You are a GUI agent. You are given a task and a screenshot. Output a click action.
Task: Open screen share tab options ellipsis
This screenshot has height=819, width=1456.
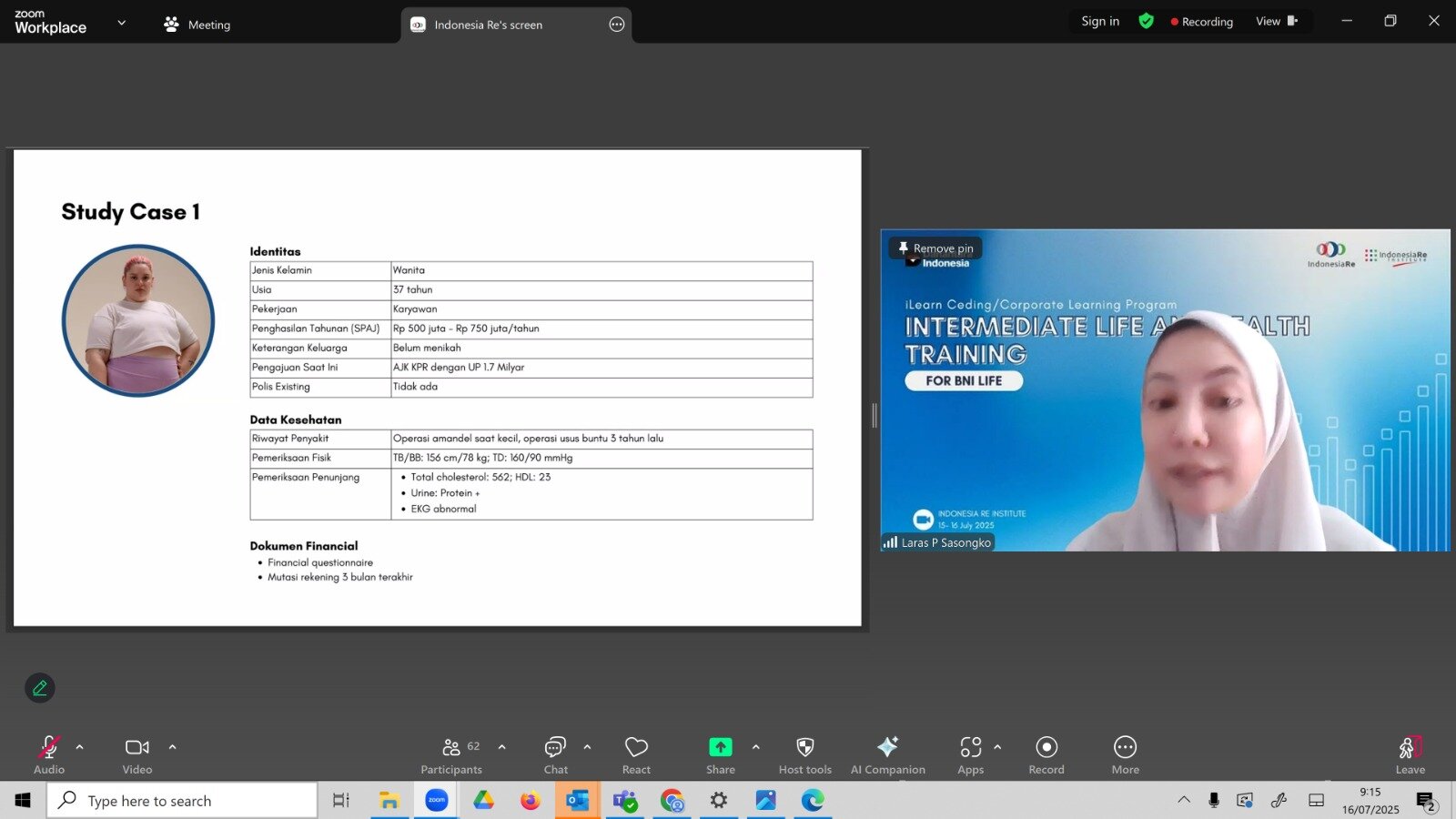[x=617, y=25]
